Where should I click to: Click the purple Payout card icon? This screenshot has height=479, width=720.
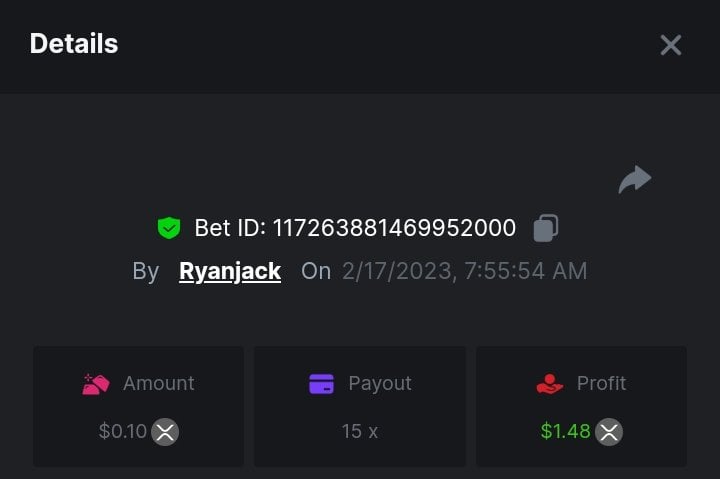322,383
